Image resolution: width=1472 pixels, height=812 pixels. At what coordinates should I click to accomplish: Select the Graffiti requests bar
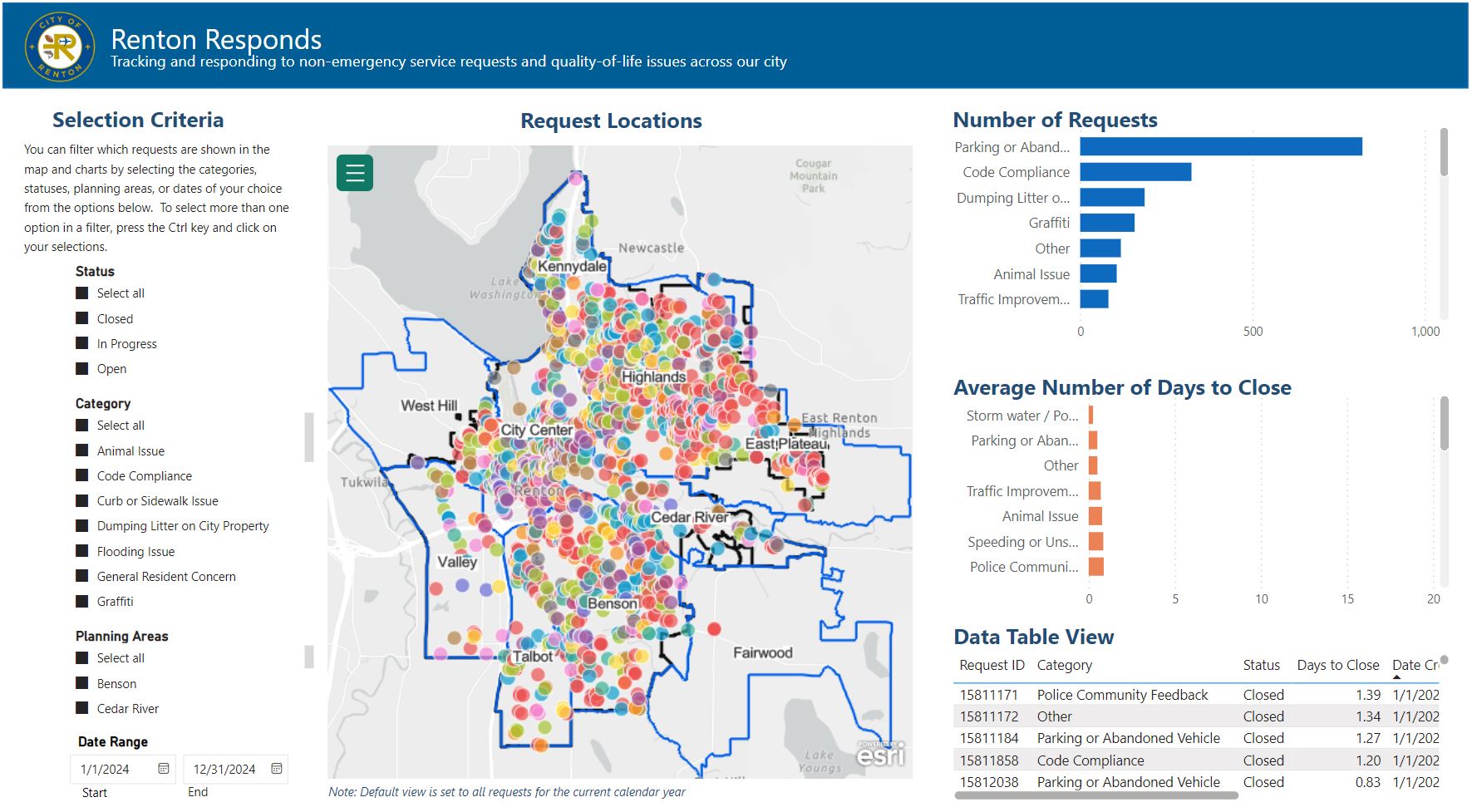(1107, 223)
